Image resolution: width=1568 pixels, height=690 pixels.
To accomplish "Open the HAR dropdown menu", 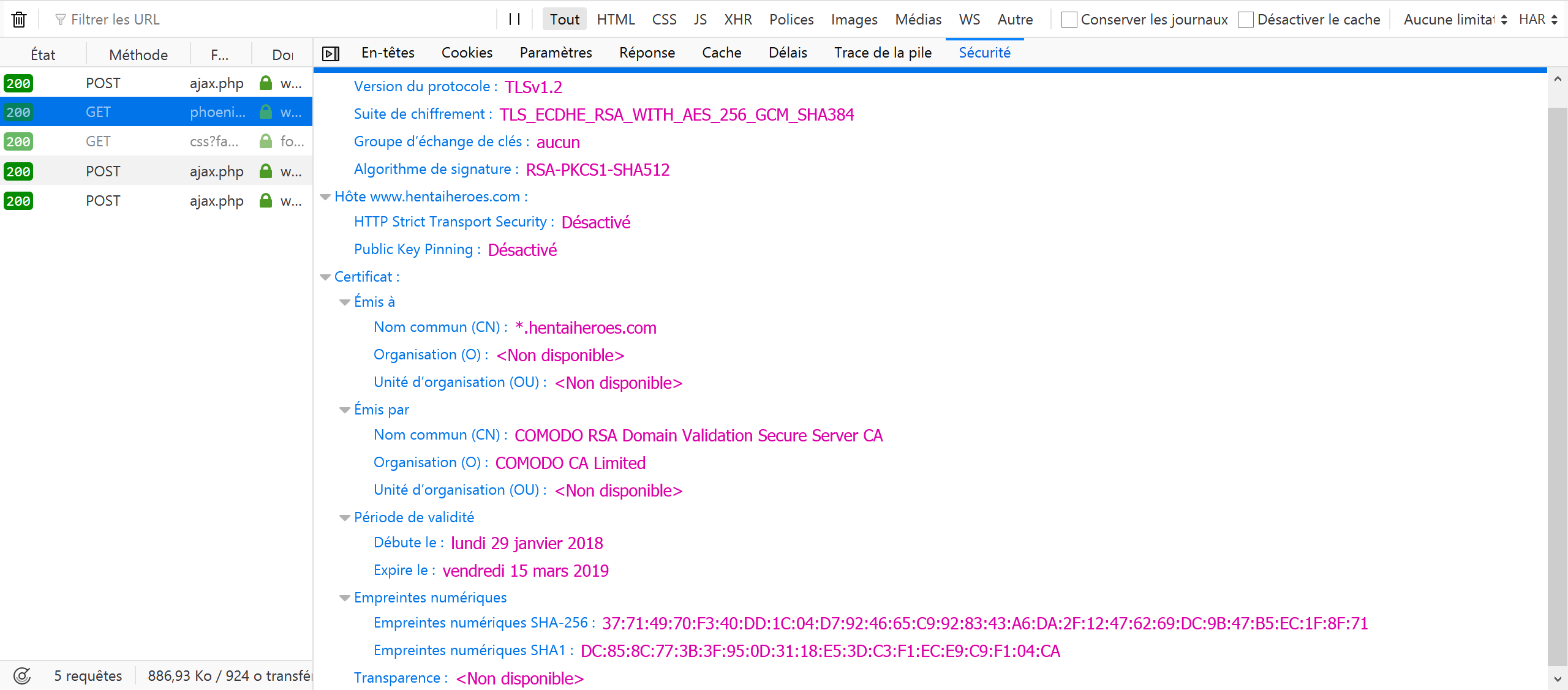I will click(1537, 20).
